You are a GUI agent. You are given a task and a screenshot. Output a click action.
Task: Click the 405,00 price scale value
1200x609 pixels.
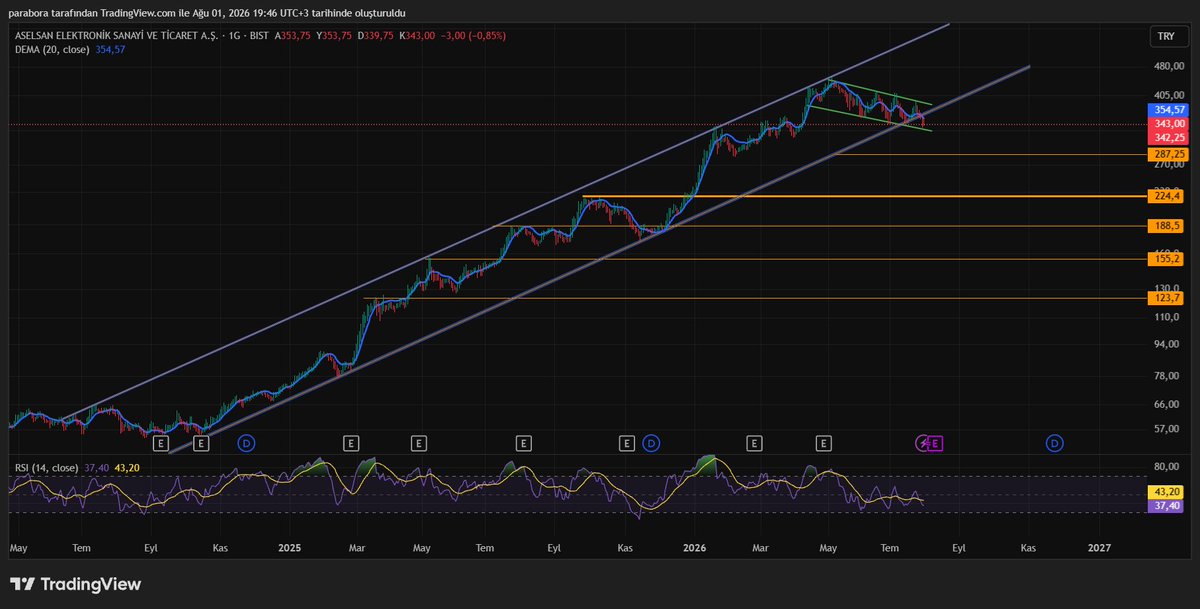tap(1168, 95)
